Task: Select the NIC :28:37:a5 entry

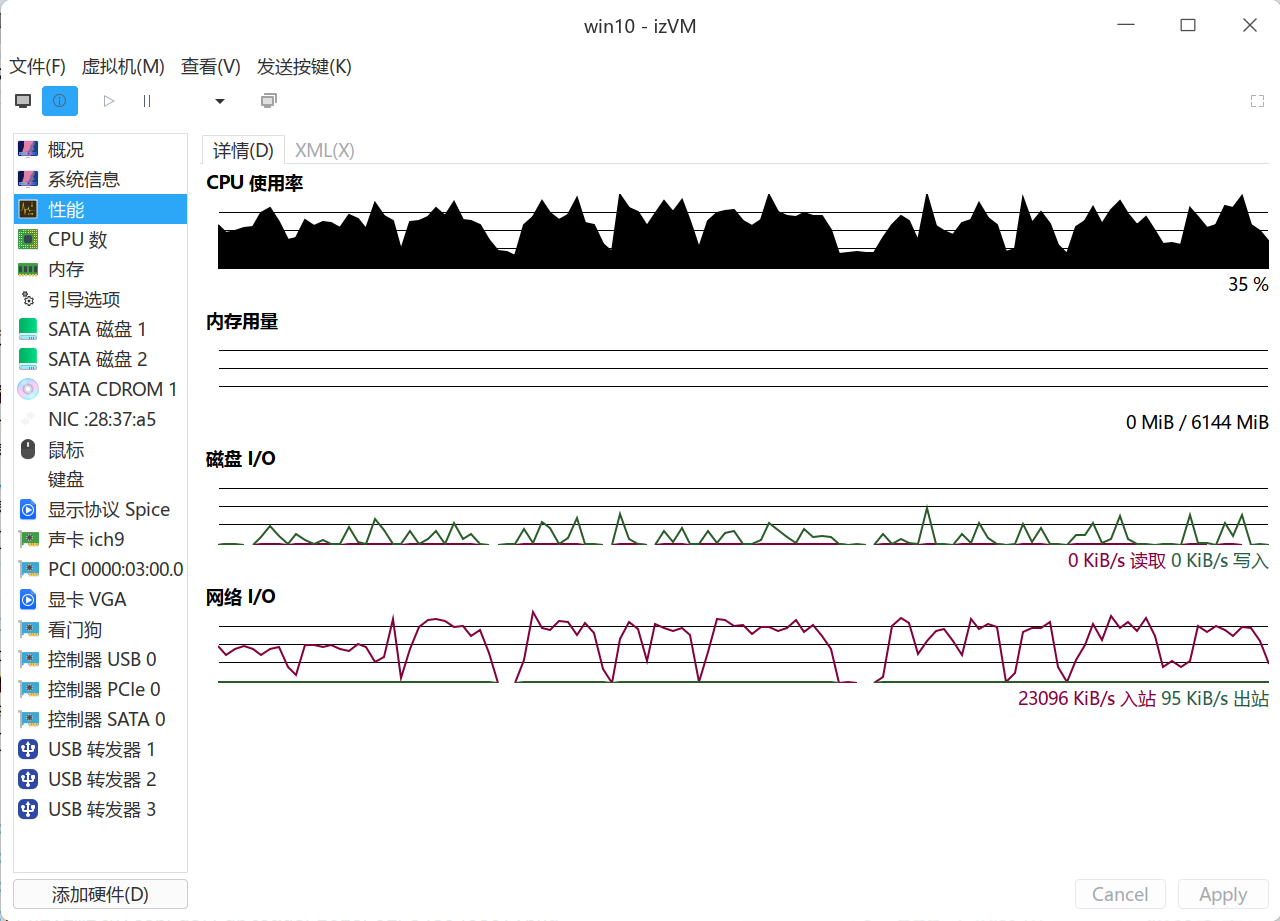Action: (x=100, y=420)
